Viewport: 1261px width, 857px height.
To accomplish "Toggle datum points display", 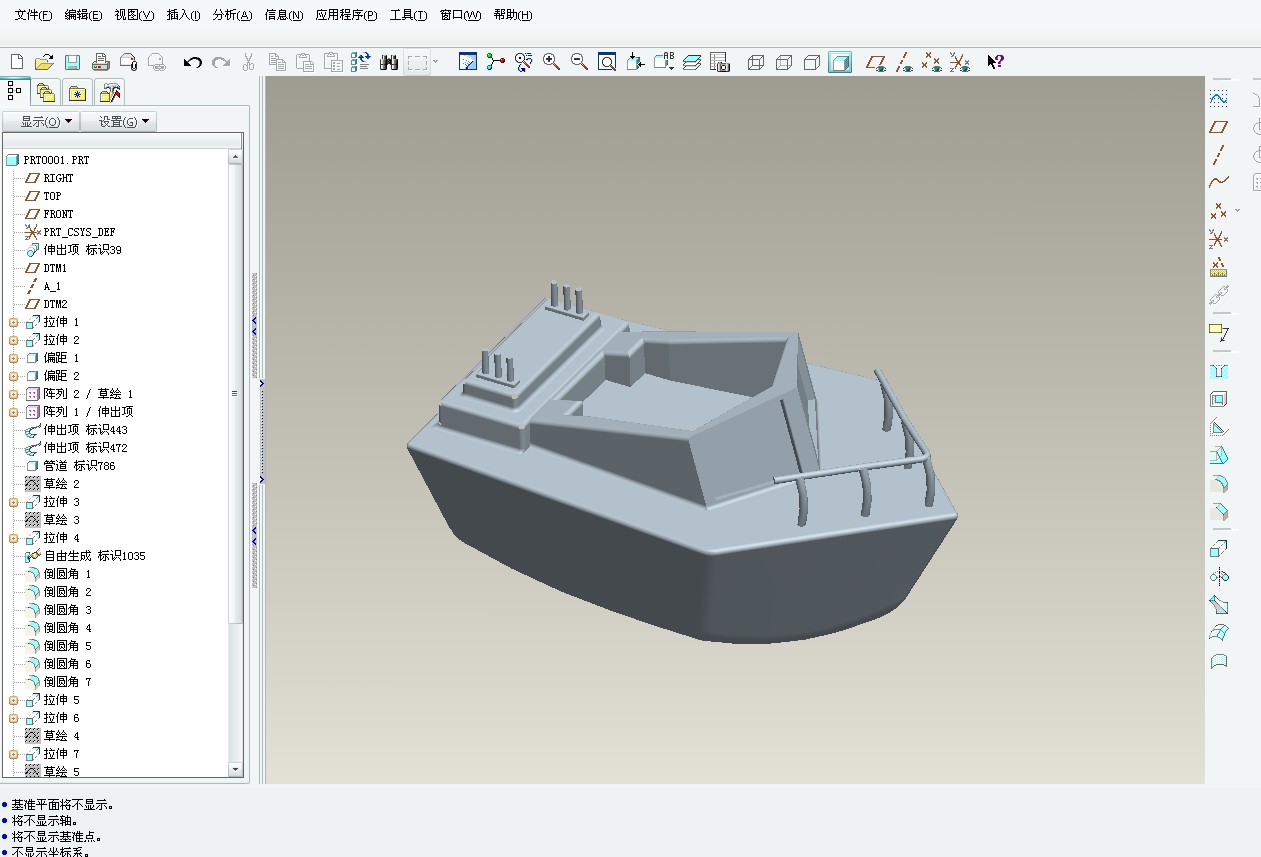I will 932,62.
